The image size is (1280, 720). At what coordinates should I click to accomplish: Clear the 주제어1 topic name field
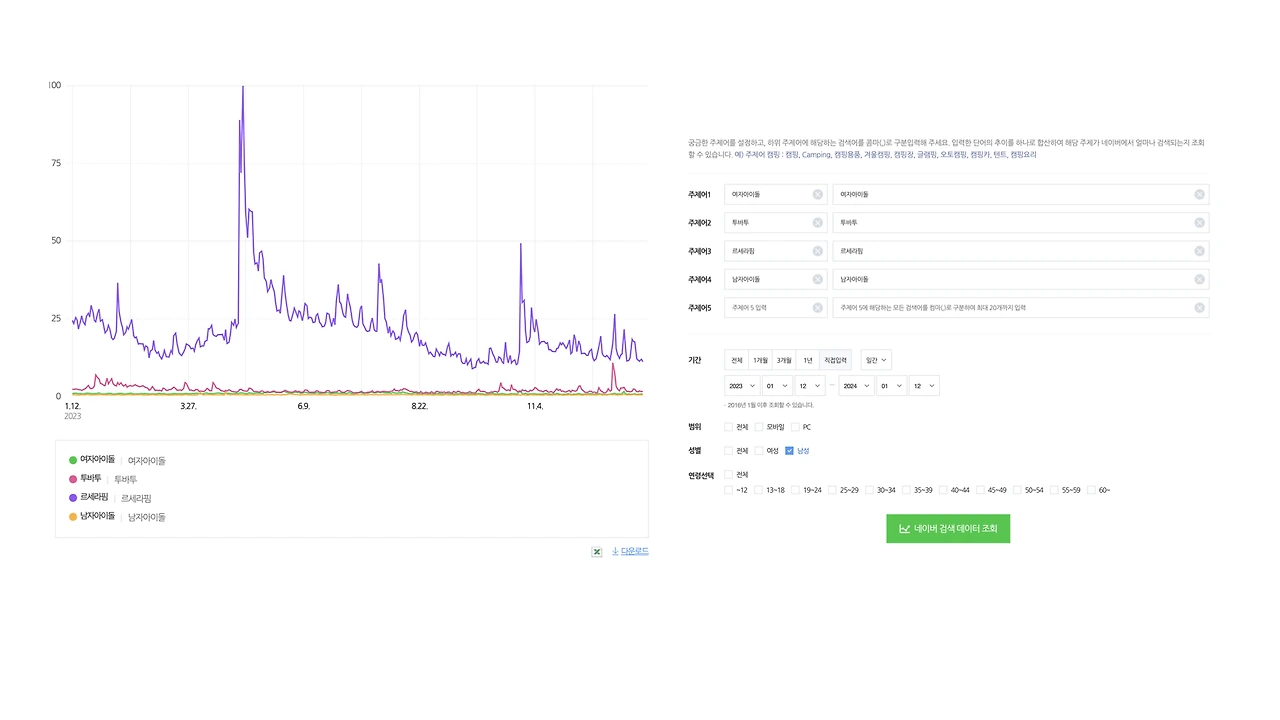(x=817, y=194)
